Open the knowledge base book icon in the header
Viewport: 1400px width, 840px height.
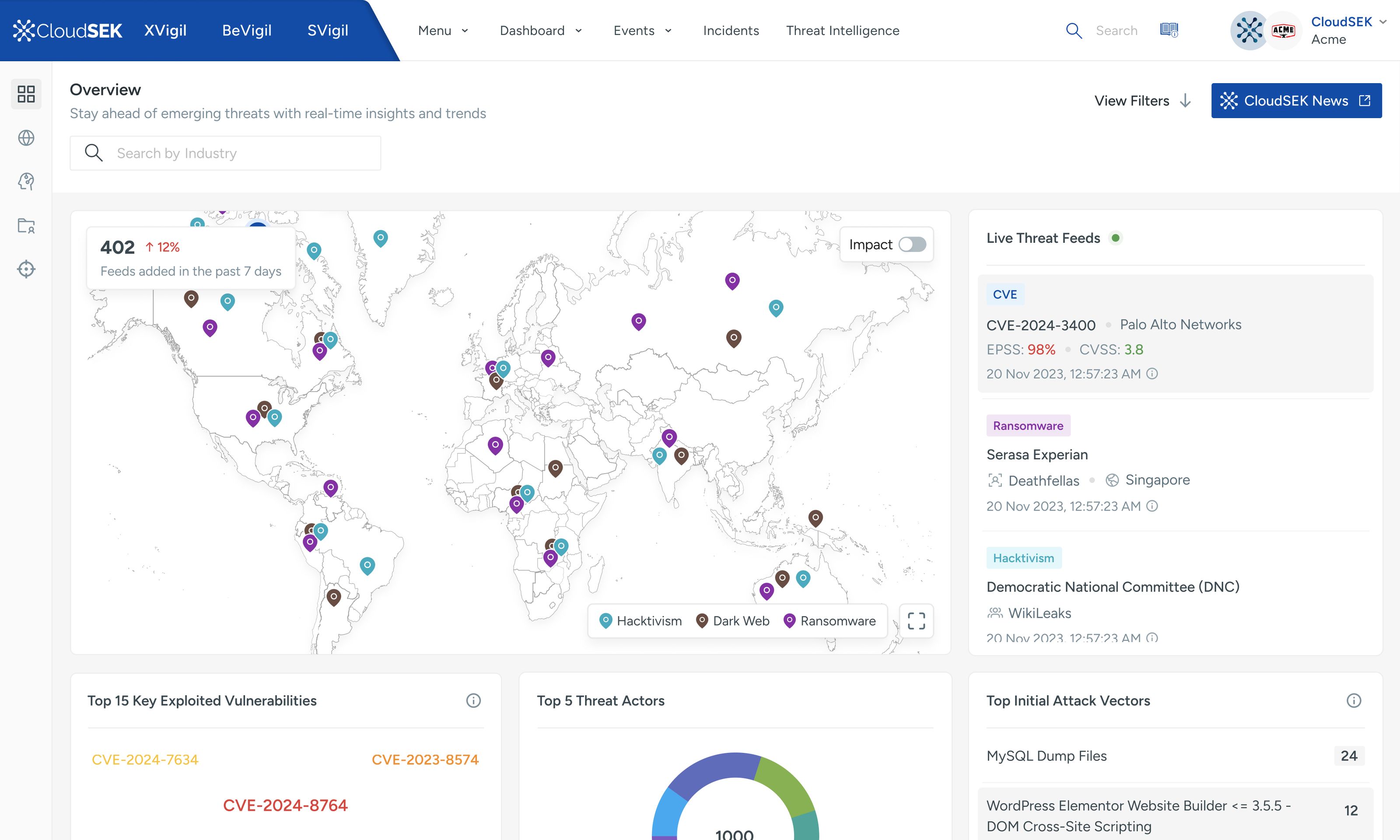[x=1169, y=30]
